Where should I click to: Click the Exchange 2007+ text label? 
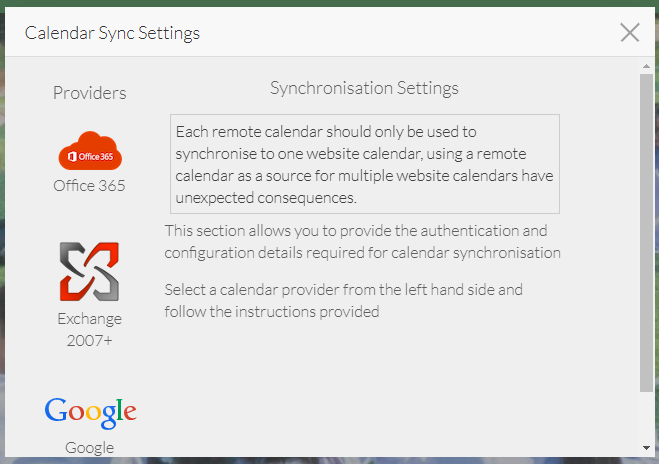point(90,329)
